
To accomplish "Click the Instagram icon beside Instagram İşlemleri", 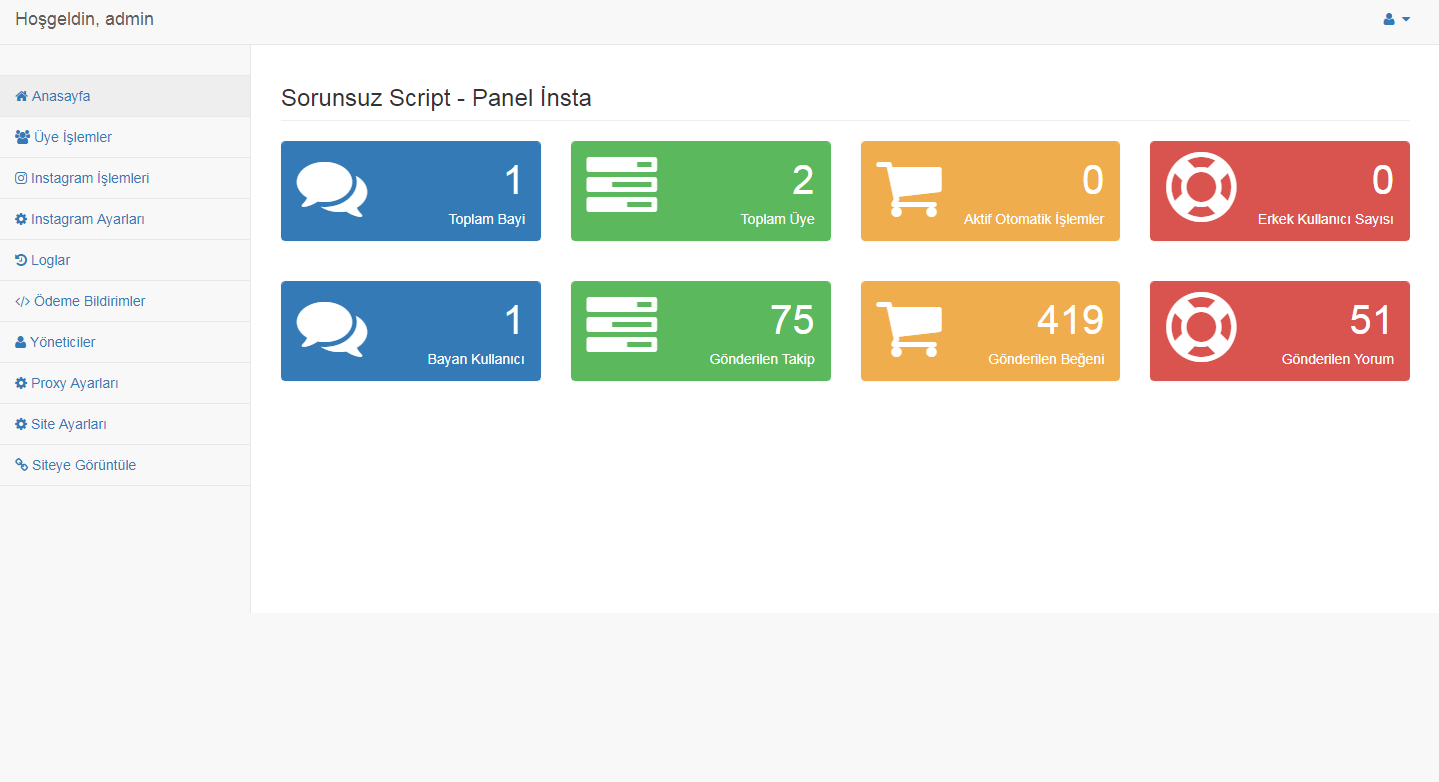I will click(21, 178).
